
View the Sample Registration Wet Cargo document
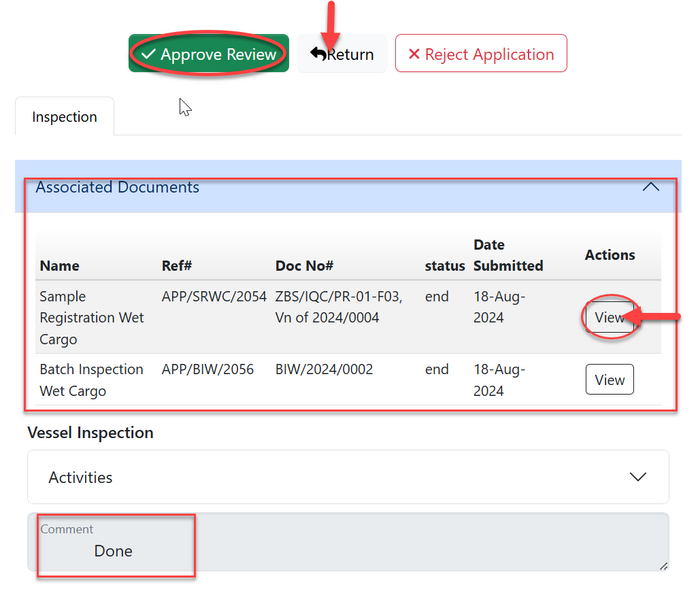609,318
